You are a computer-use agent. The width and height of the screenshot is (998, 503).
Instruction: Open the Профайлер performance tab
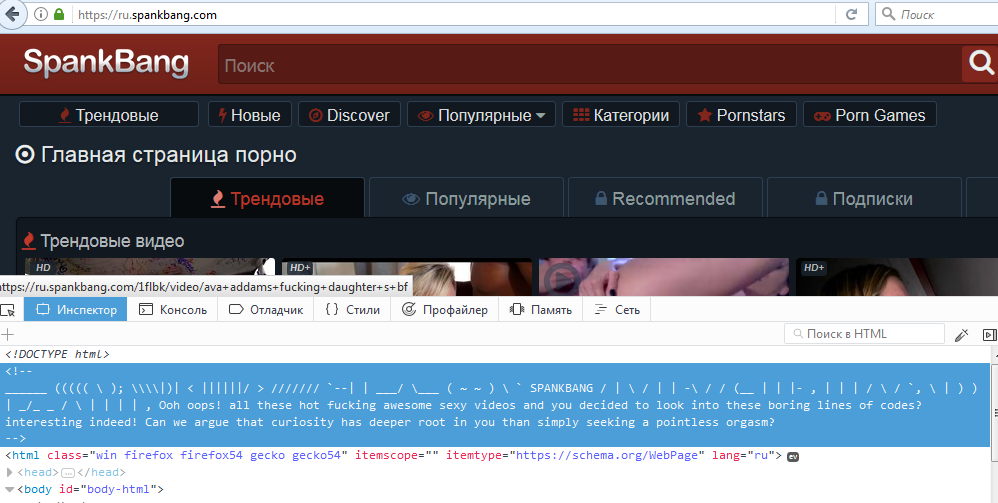click(x=444, y=309)
